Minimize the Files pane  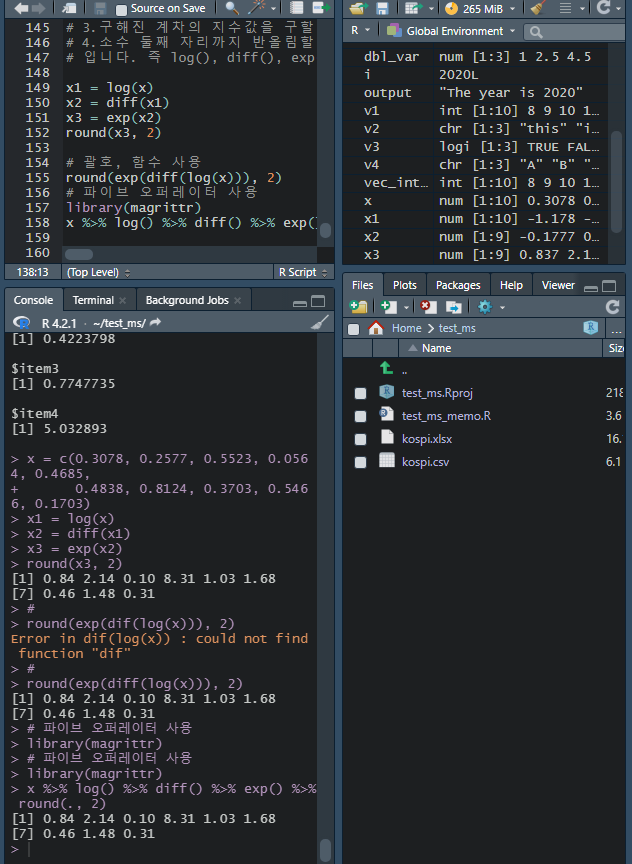(591, 287)
